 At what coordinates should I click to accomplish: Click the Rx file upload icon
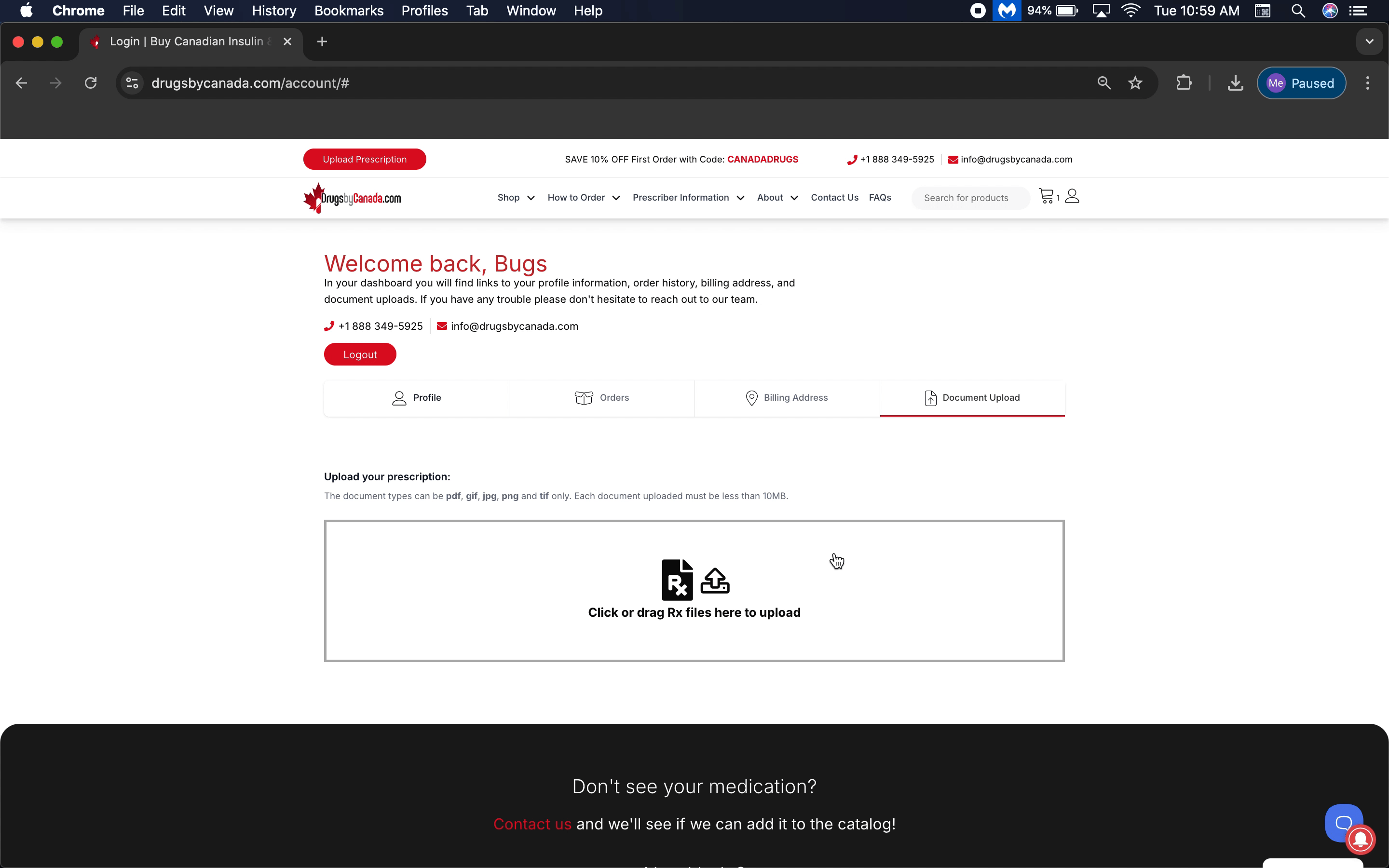pos(677,580)
